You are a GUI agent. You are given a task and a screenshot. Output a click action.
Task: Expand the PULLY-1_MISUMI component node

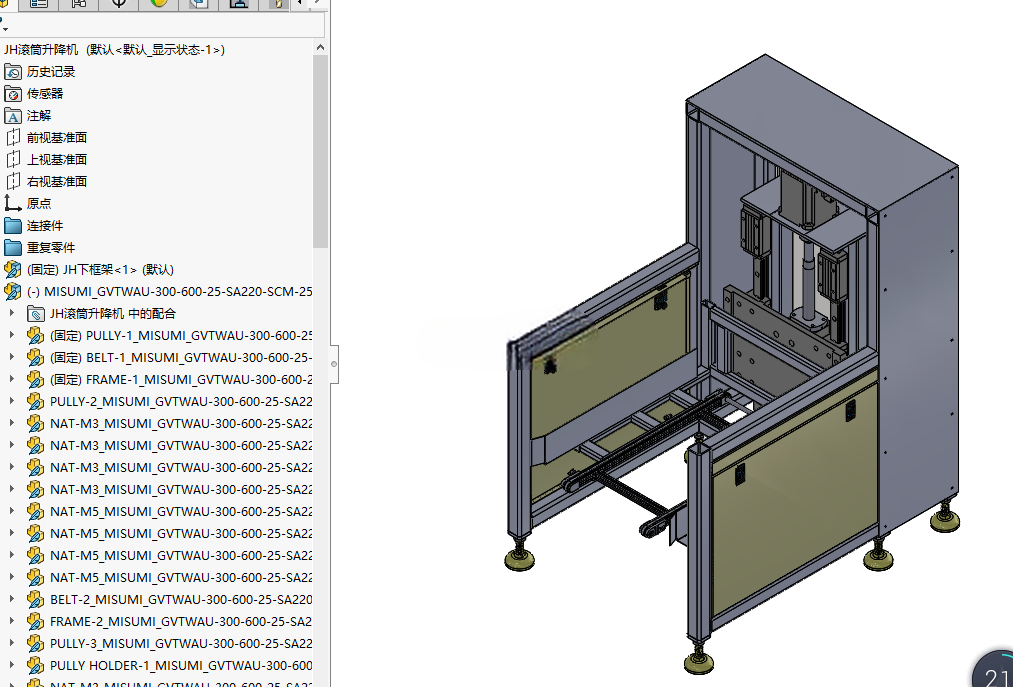(x=11, y=335)
